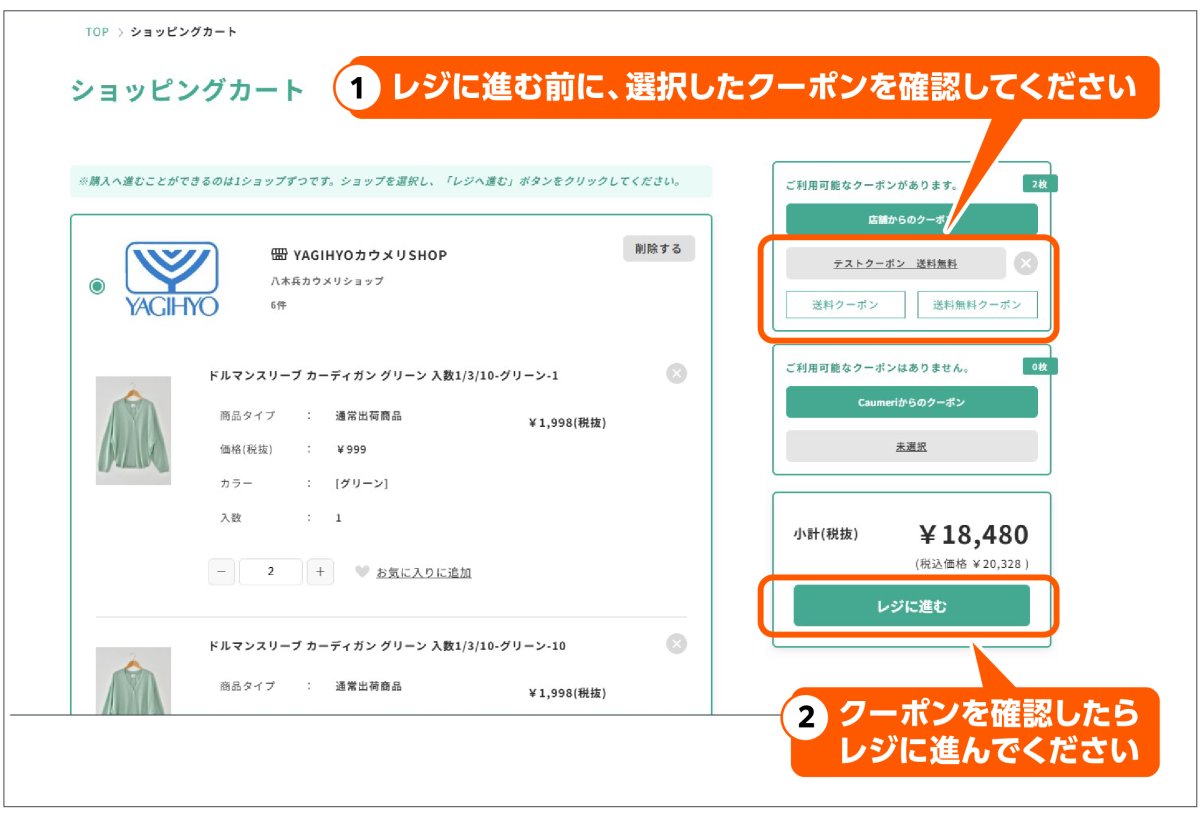Click the お気に入りに追加 link
This screenshot has width=1200, height=813.
(423, 573)
